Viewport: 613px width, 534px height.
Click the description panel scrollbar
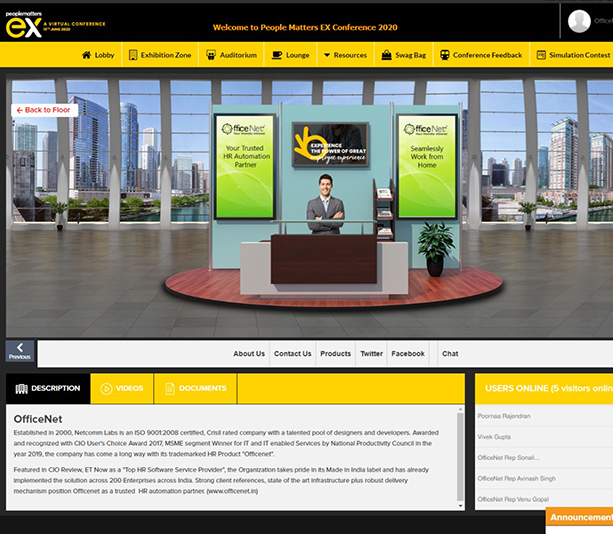(x=461, y=457)
